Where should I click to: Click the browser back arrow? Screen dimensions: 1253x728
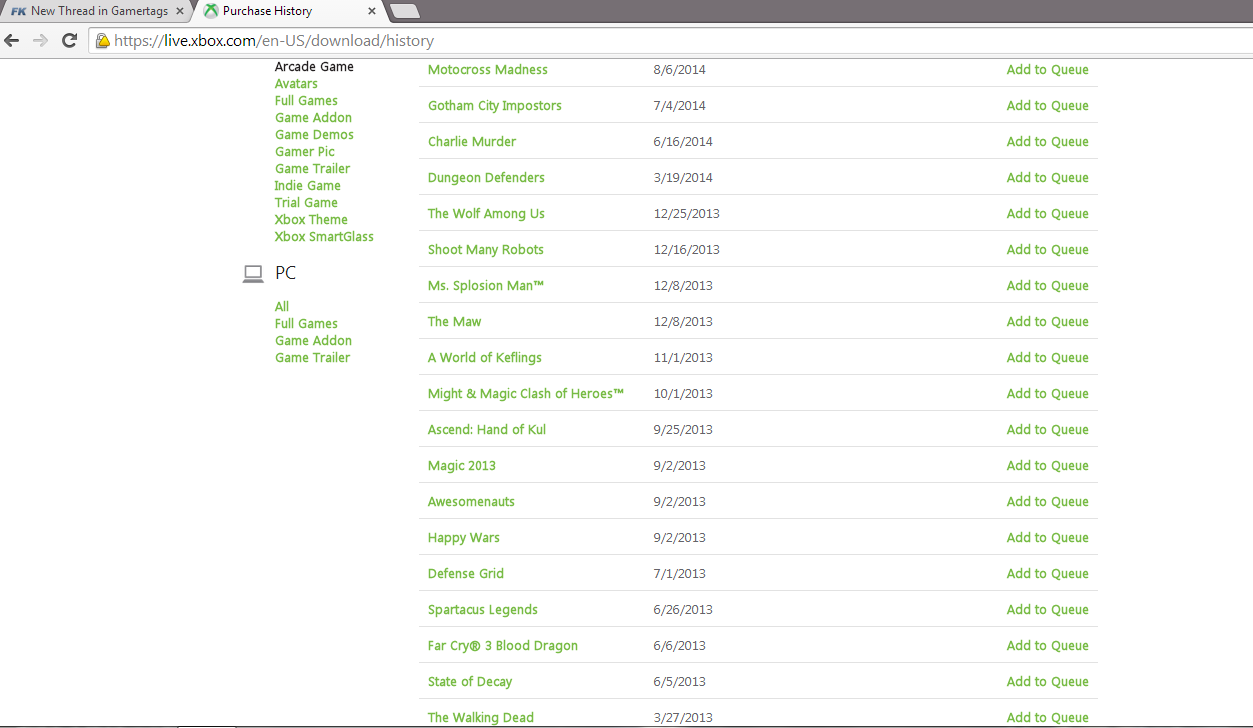pos(12,41)
